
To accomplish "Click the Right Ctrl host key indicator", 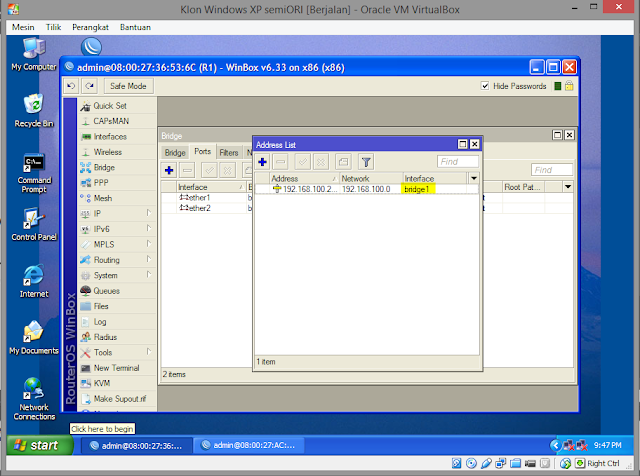I will pos(603,463).
